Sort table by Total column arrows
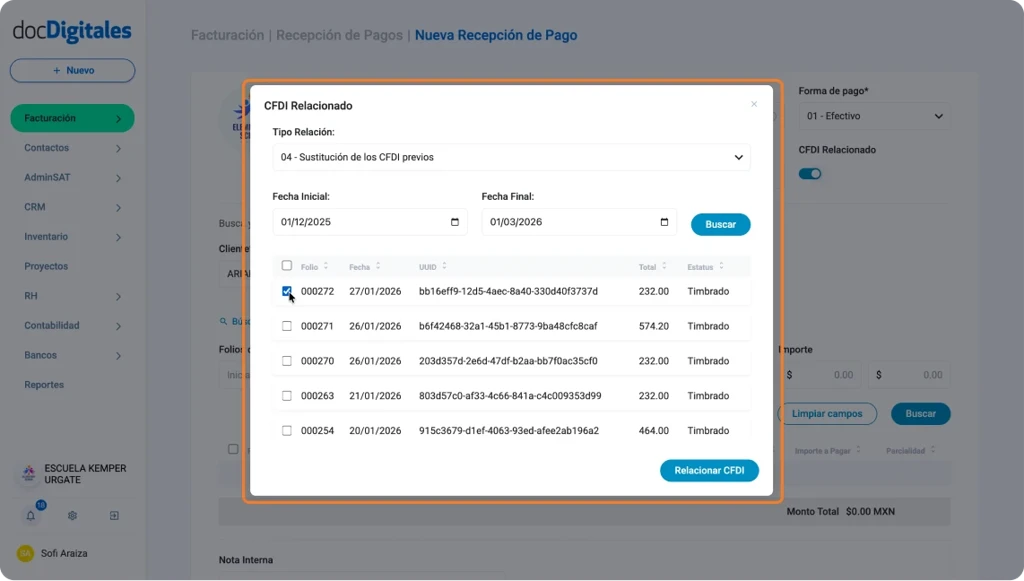Image resolution: width=1024 pixels, height=581 pixels. click(665, 267)
